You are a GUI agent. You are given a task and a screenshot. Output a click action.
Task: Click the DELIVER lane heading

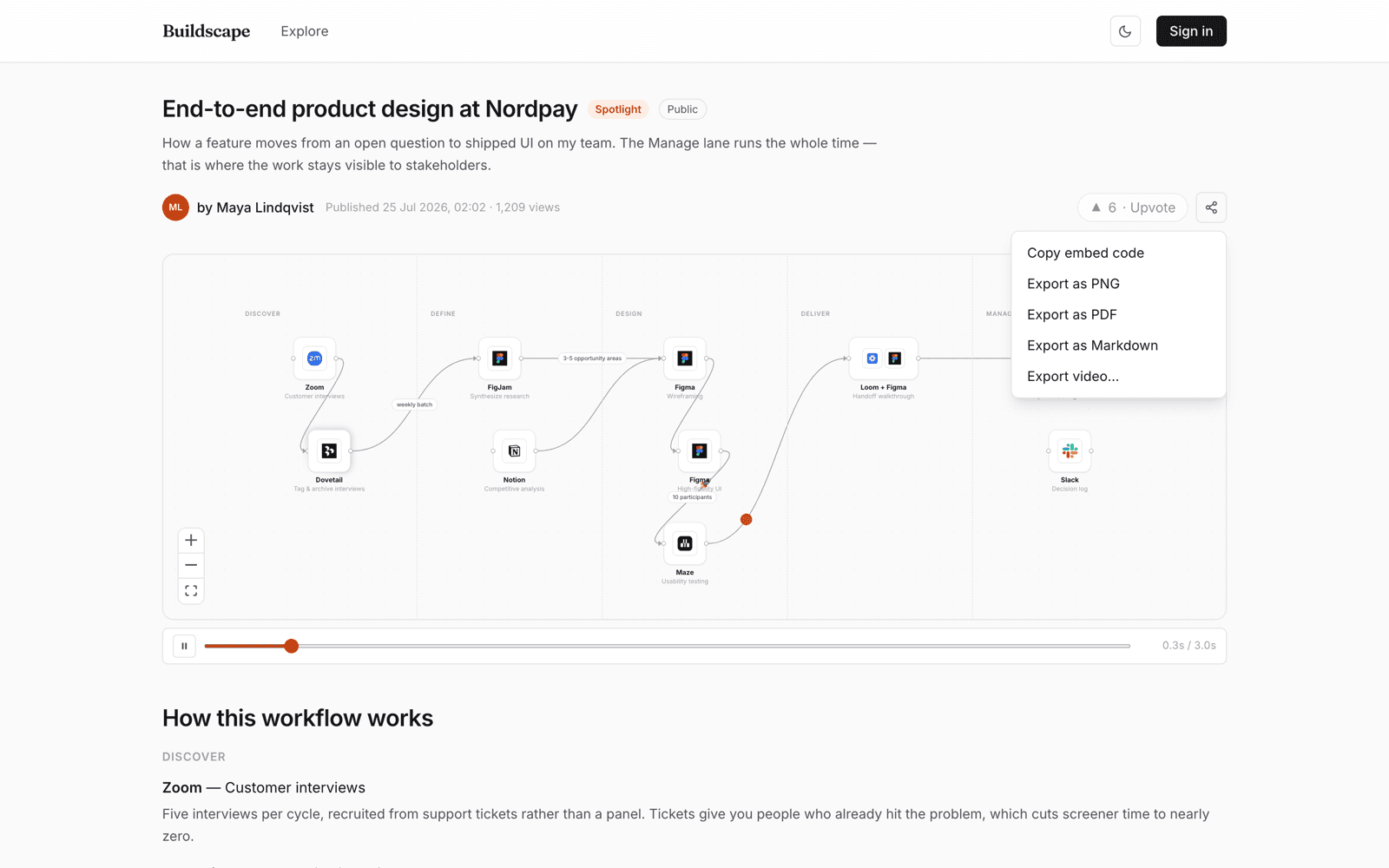coord(815,313)
